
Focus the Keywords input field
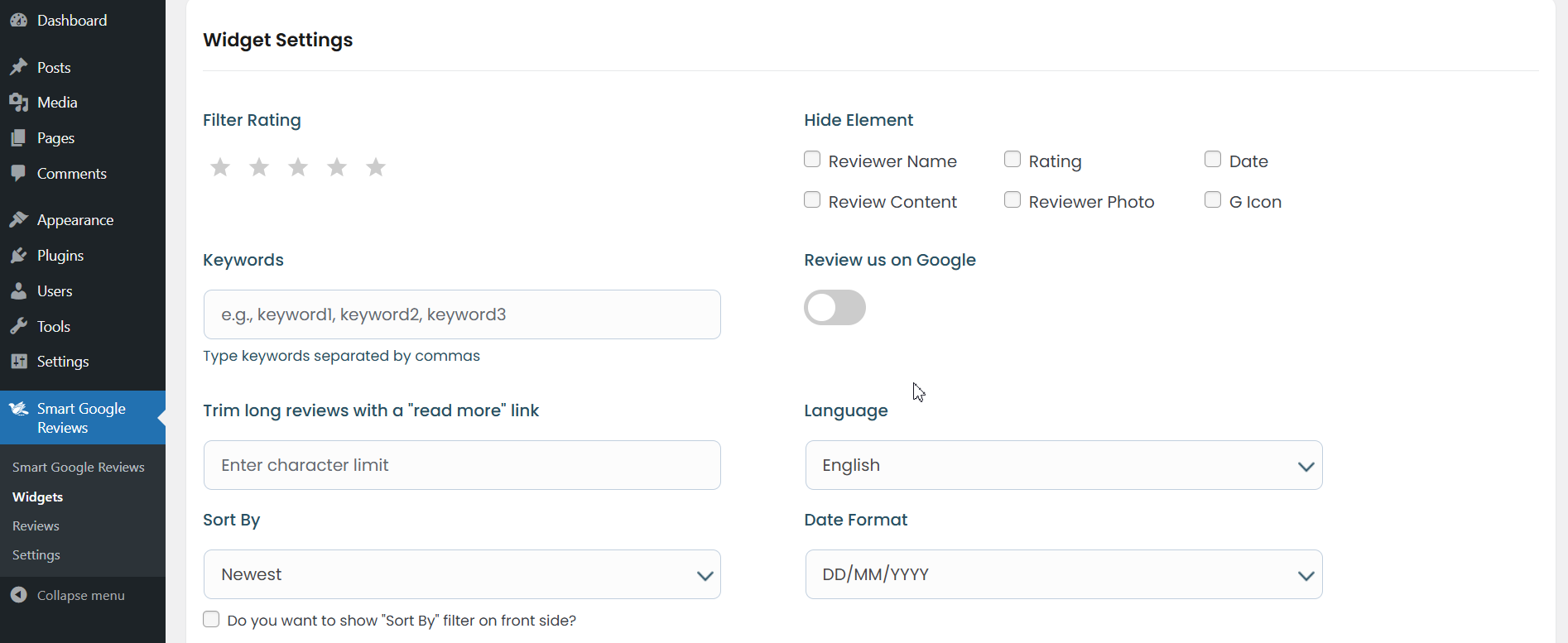click(462, 314)
